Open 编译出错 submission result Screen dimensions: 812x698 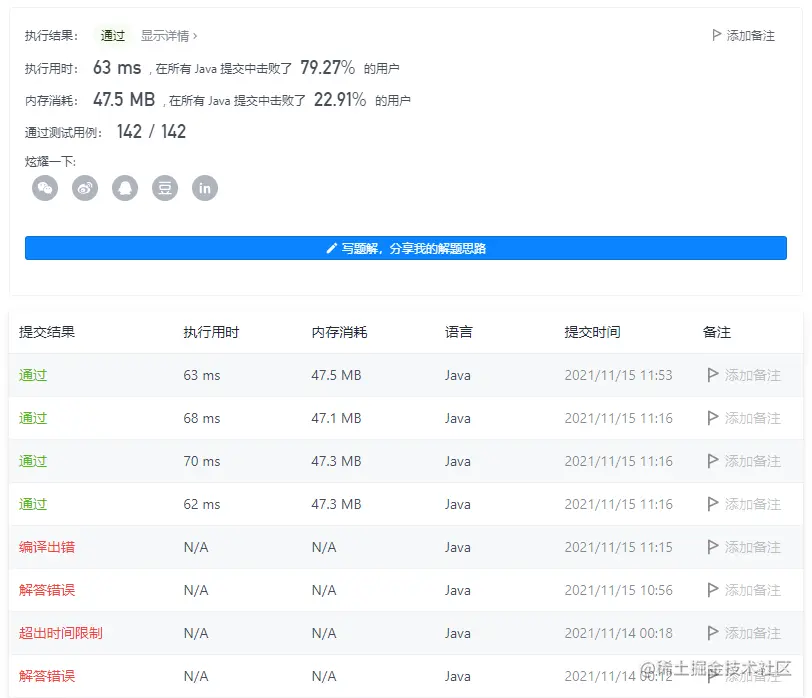pyautogui.click(x=47, y=547)
